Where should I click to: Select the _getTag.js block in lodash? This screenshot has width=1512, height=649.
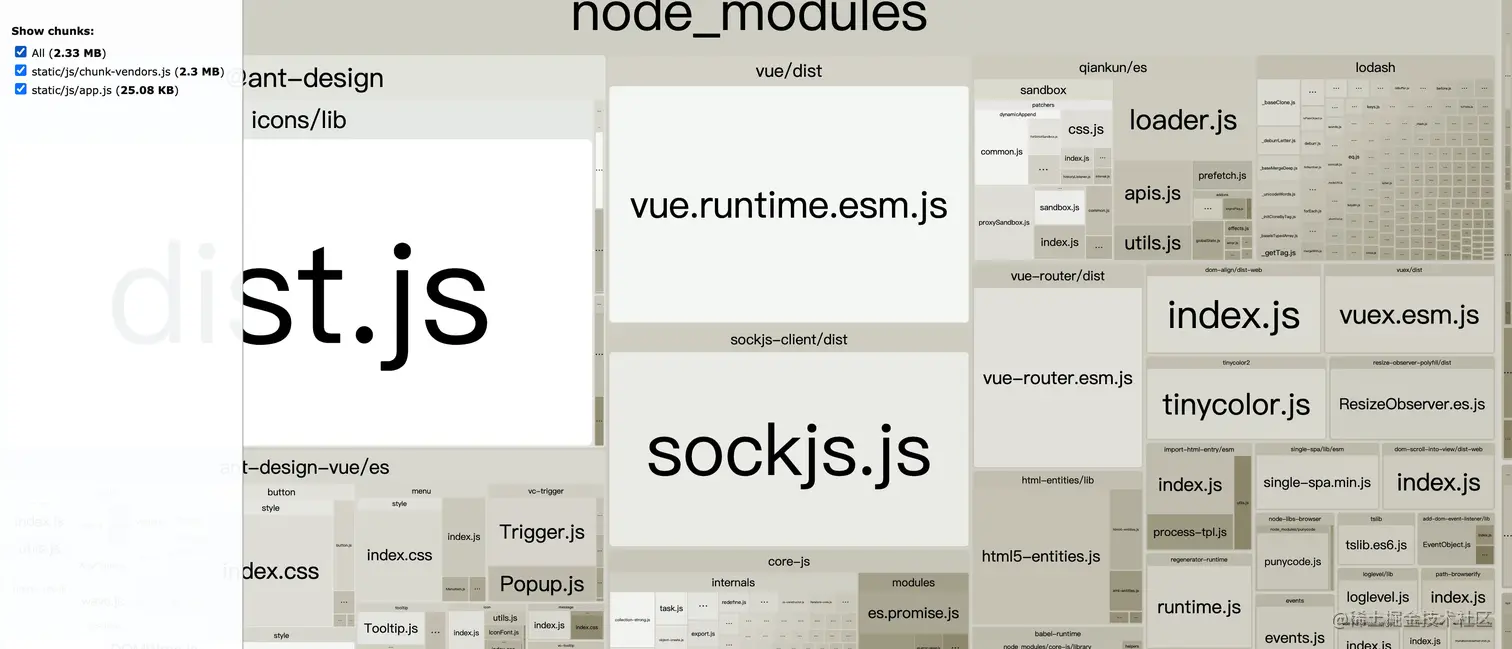click(1278, 252)
